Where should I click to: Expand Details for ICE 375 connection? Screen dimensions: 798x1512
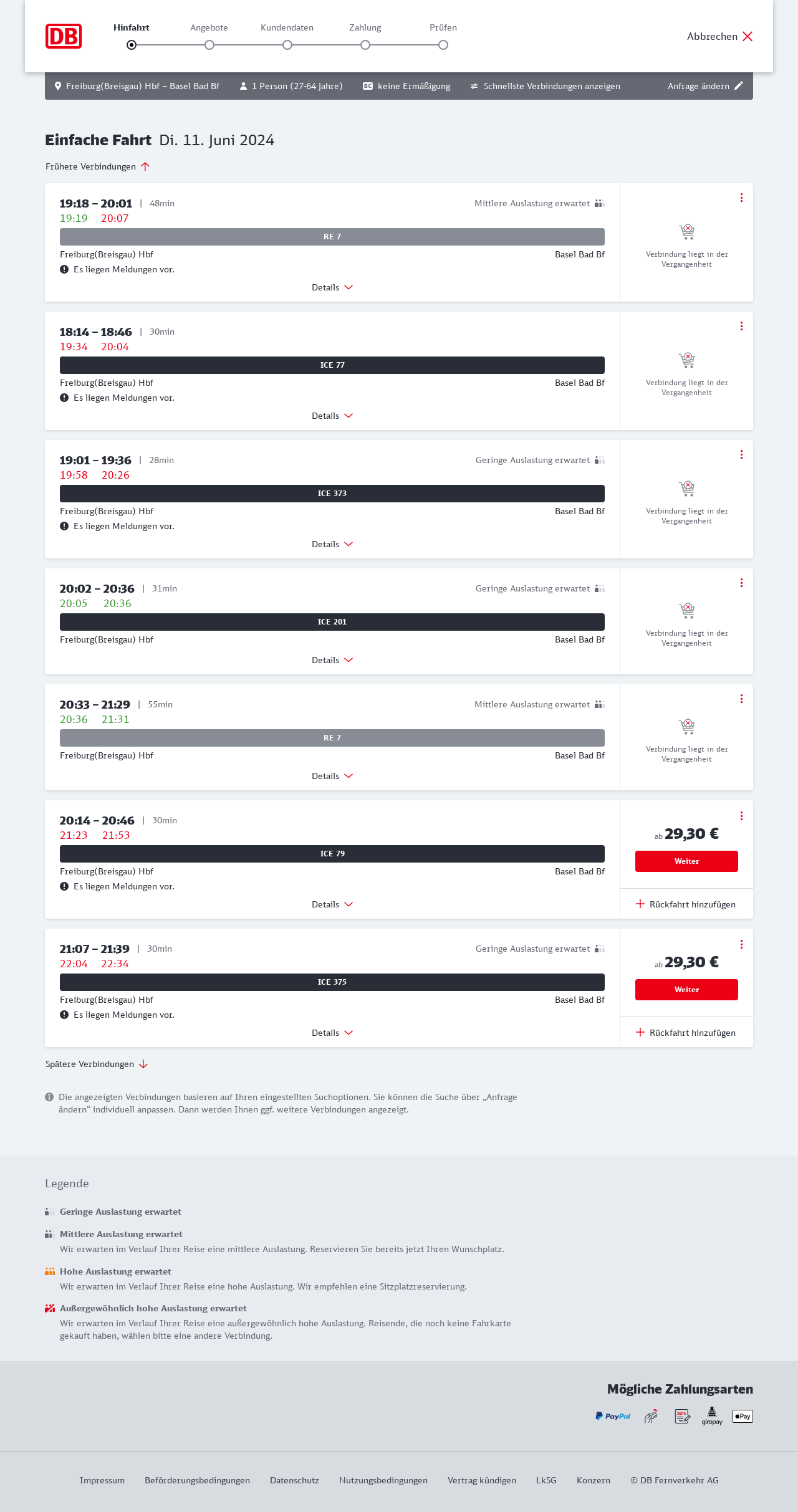332,1033
